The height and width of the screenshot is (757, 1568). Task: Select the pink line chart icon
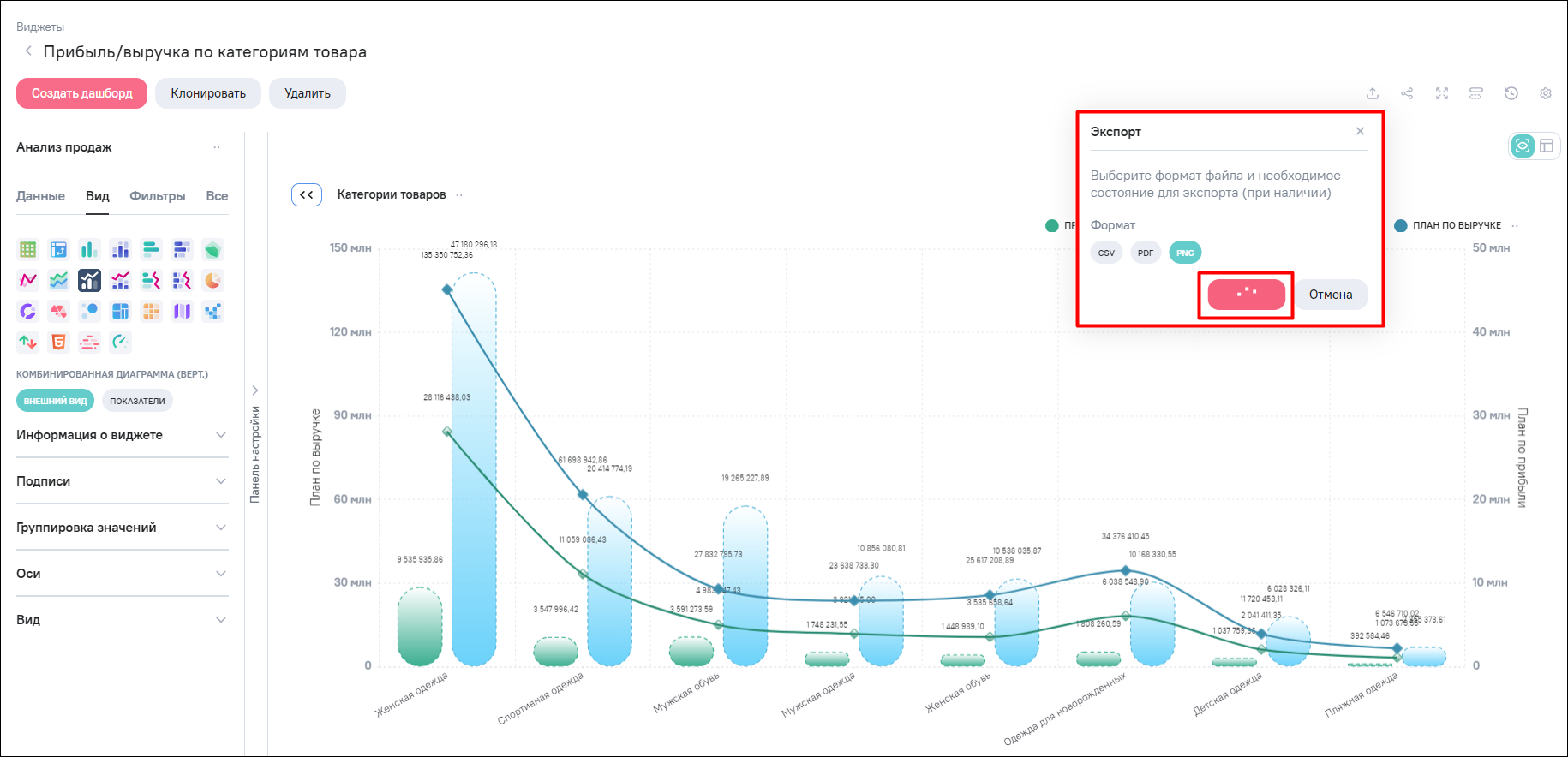click(28, 280)
